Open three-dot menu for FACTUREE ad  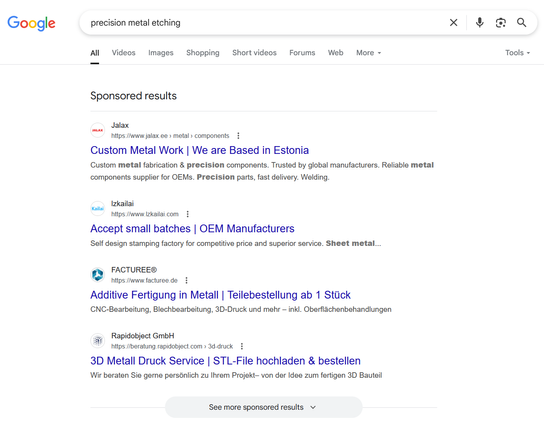pos(187,280)
